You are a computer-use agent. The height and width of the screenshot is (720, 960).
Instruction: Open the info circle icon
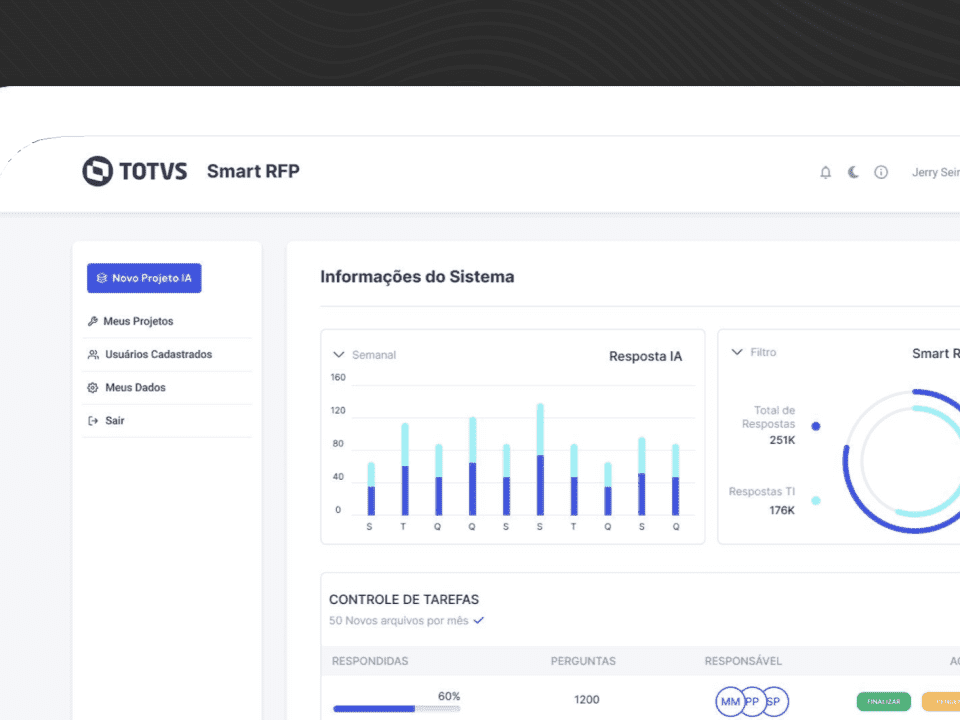(880, 172)
